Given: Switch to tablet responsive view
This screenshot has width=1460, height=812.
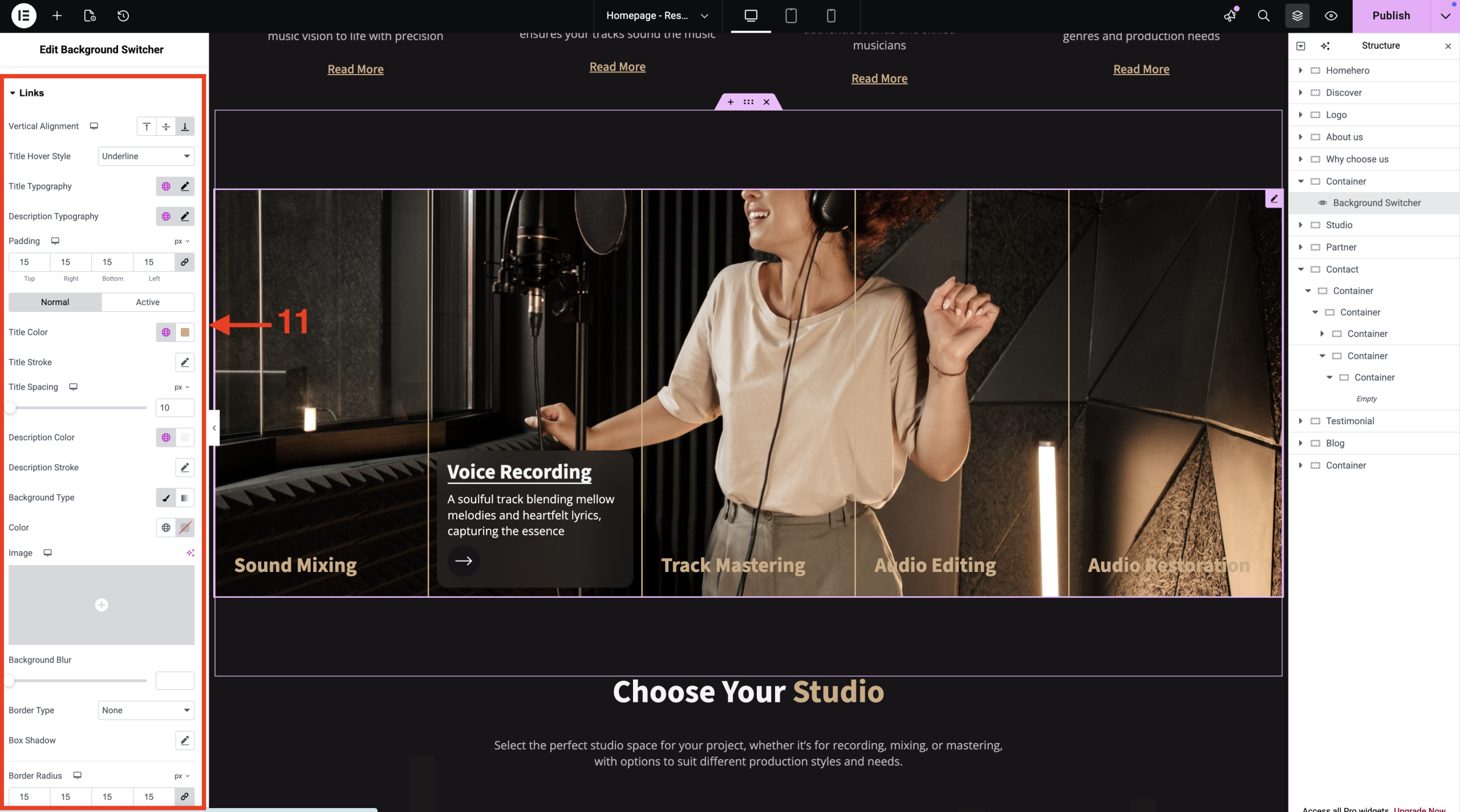Looking at the screenshot, I should click(x=791, y=15).
